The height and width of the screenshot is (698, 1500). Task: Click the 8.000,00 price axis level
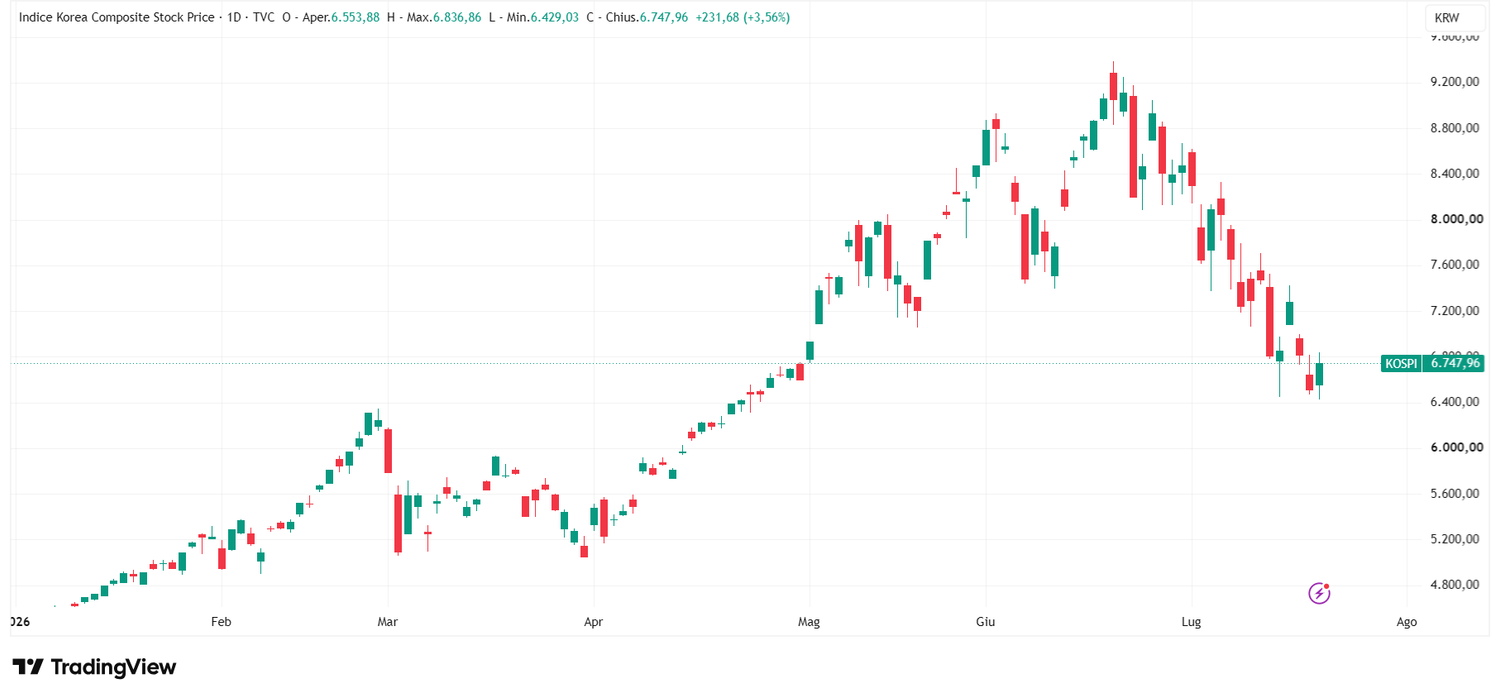1454,219
